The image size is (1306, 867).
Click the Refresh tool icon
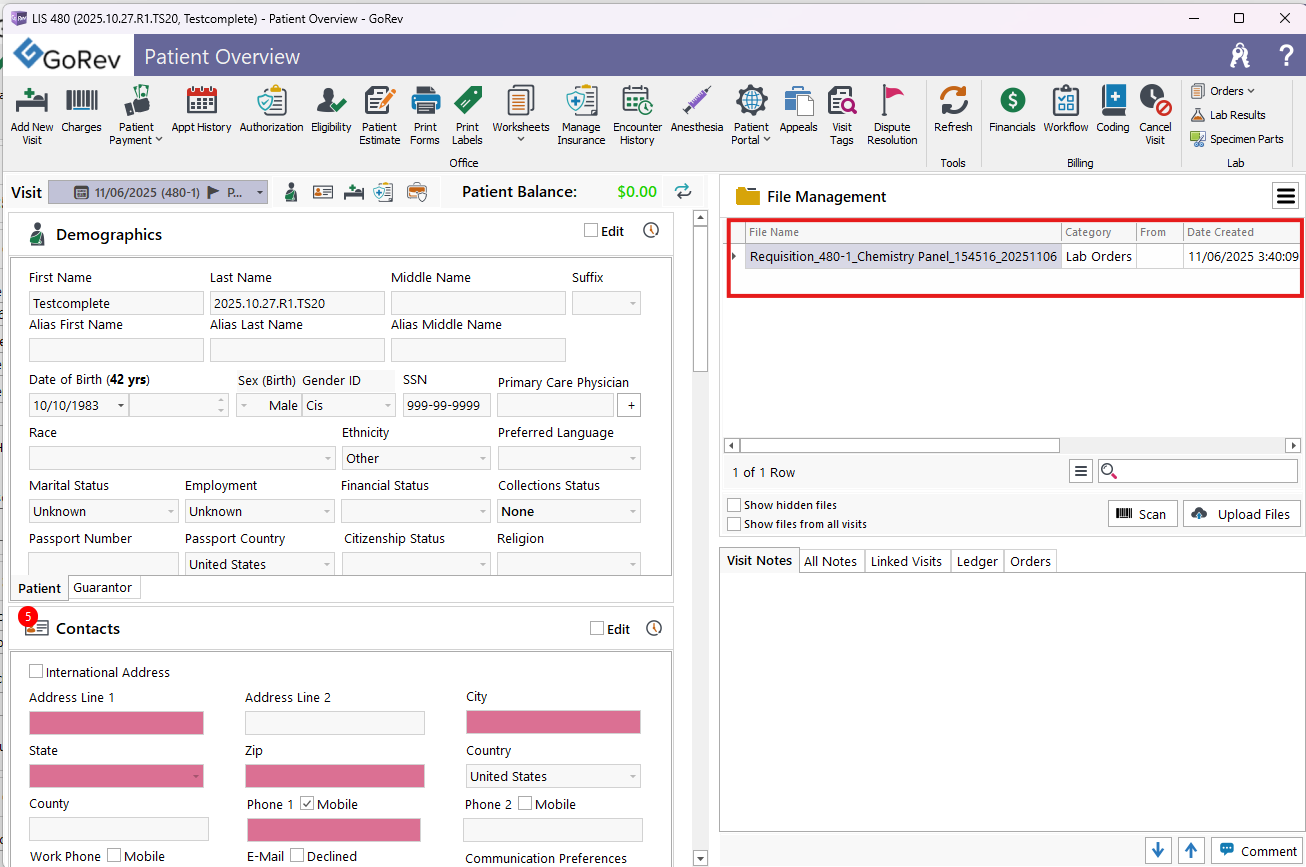coord(953,101)
